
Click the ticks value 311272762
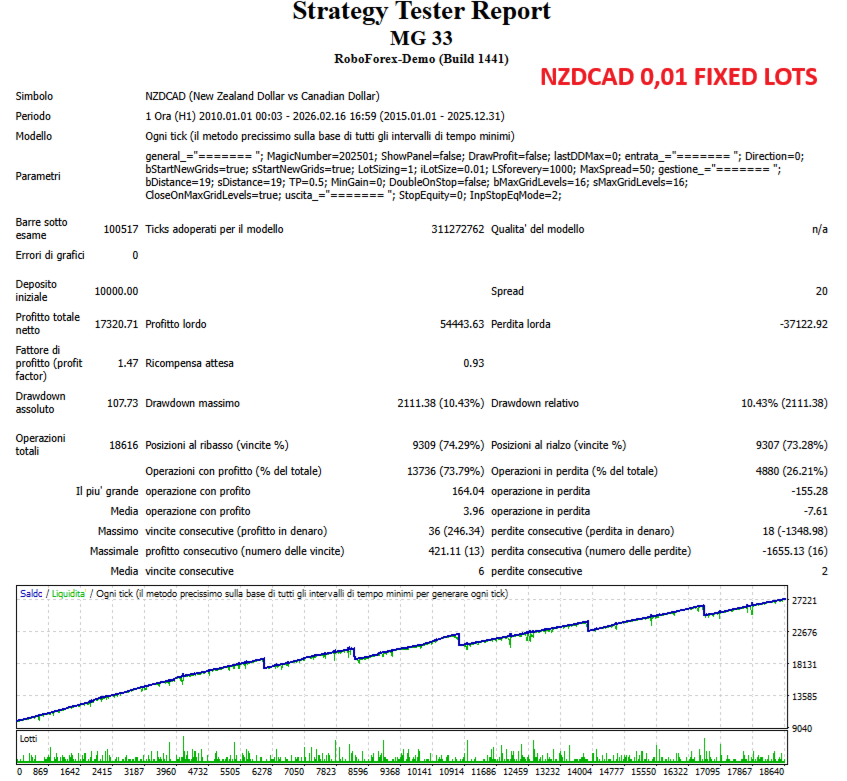(458, 229)
